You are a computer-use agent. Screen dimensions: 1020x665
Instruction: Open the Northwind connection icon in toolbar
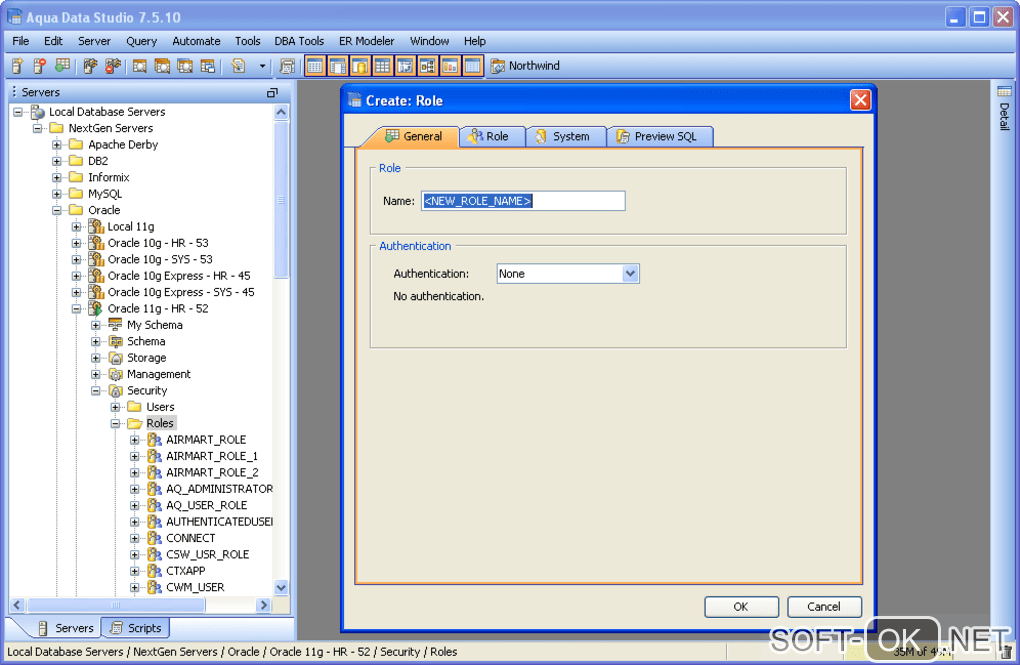click(x=498, y=66)
